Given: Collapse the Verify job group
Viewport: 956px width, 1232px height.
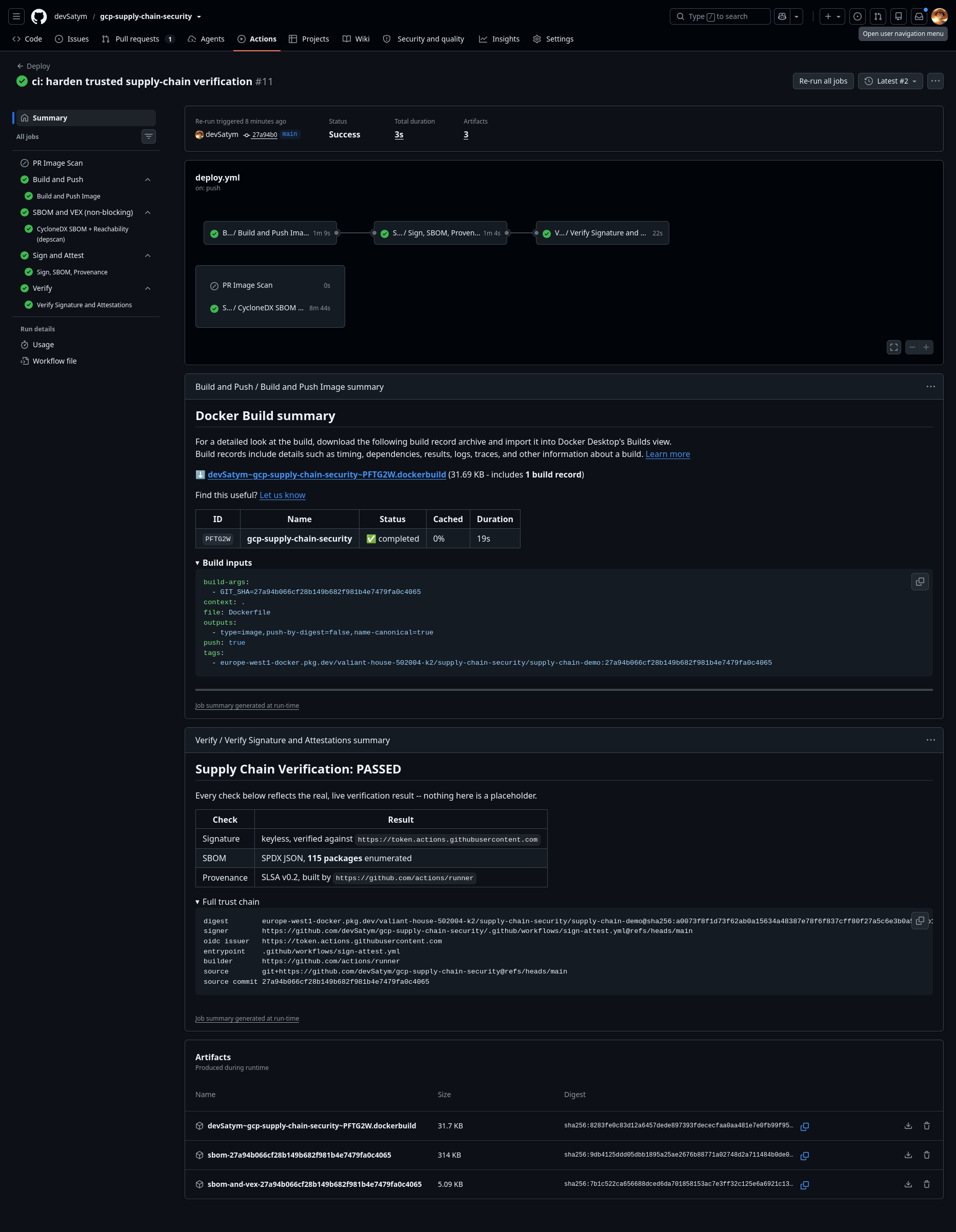Looking at the screenshot, I should pyautogui.click(x=148, y=288).
